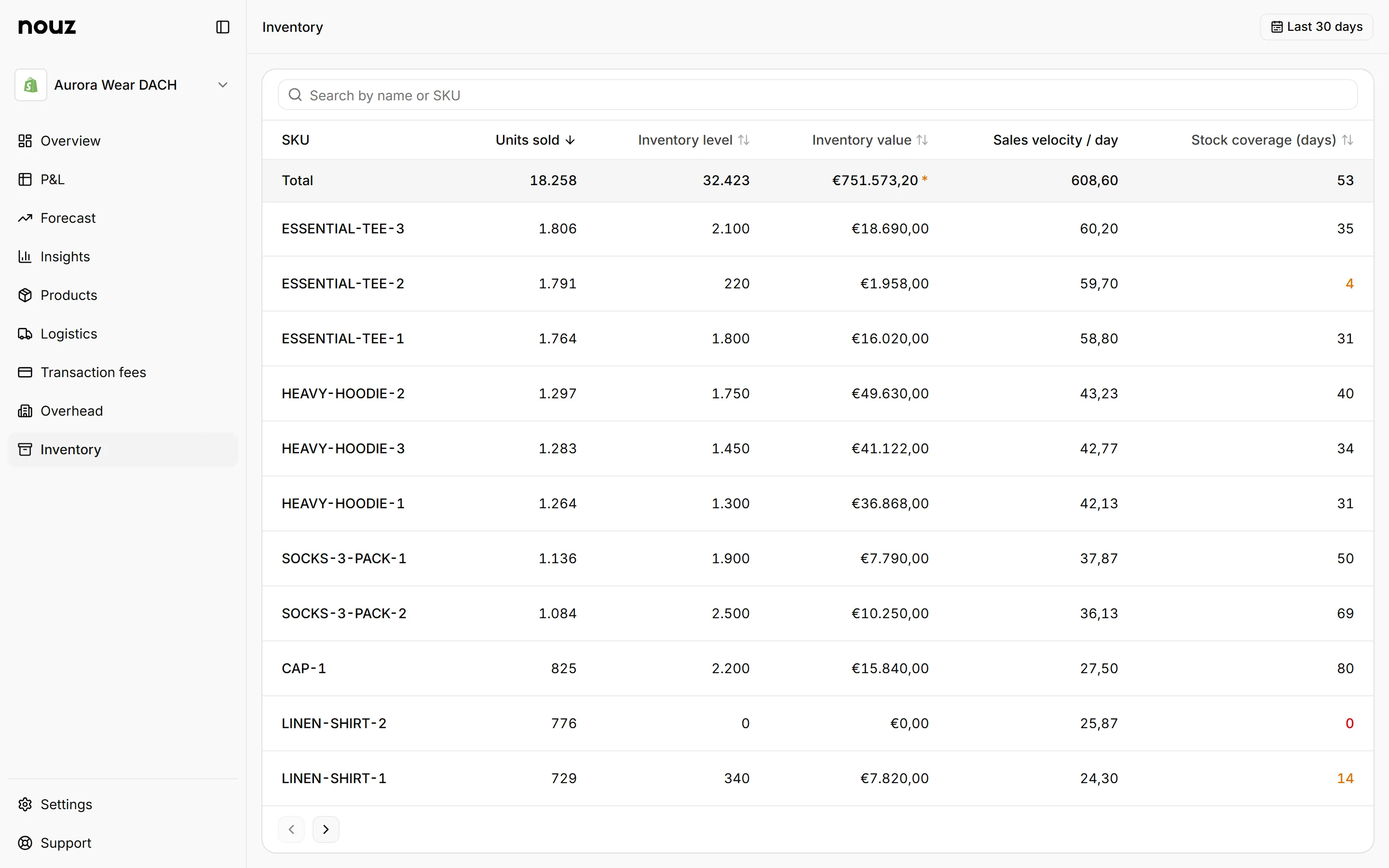This screenshot has height=868, width=1389.
Task: Click the nouz logo
Action: point(47,27)
